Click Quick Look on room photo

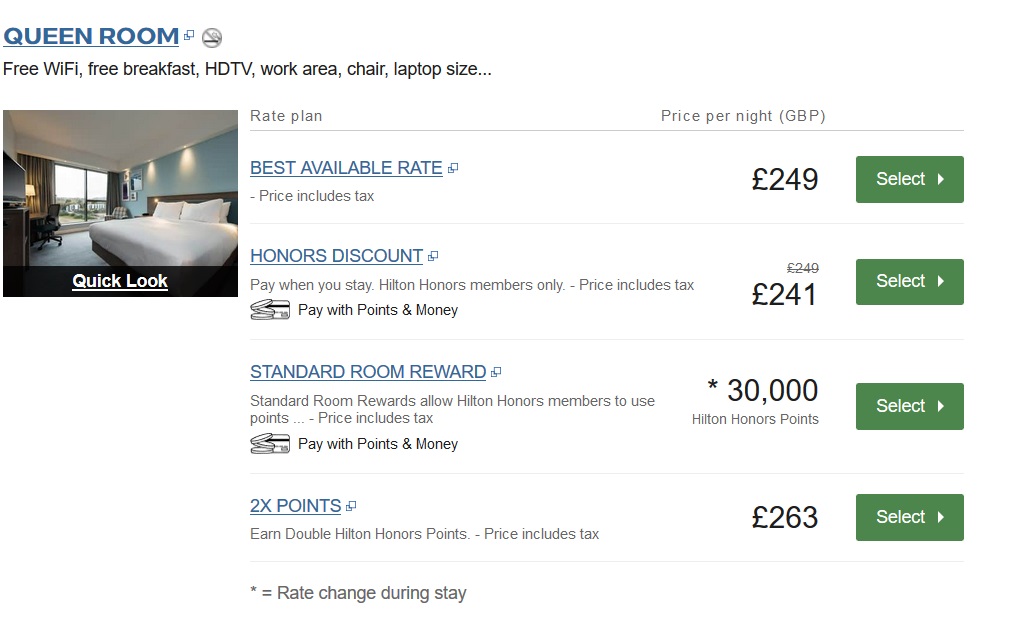pyautogui.click(x=120, y=281)
